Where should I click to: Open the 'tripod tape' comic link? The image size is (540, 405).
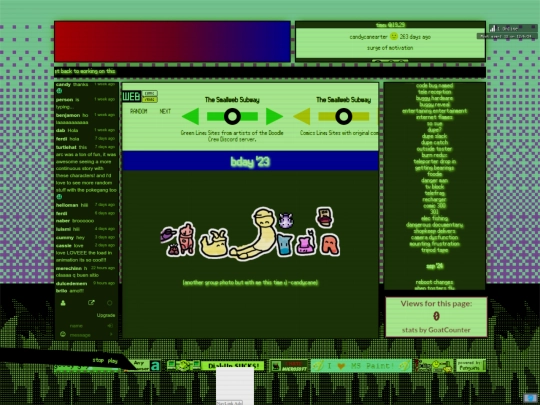point(434,250)
